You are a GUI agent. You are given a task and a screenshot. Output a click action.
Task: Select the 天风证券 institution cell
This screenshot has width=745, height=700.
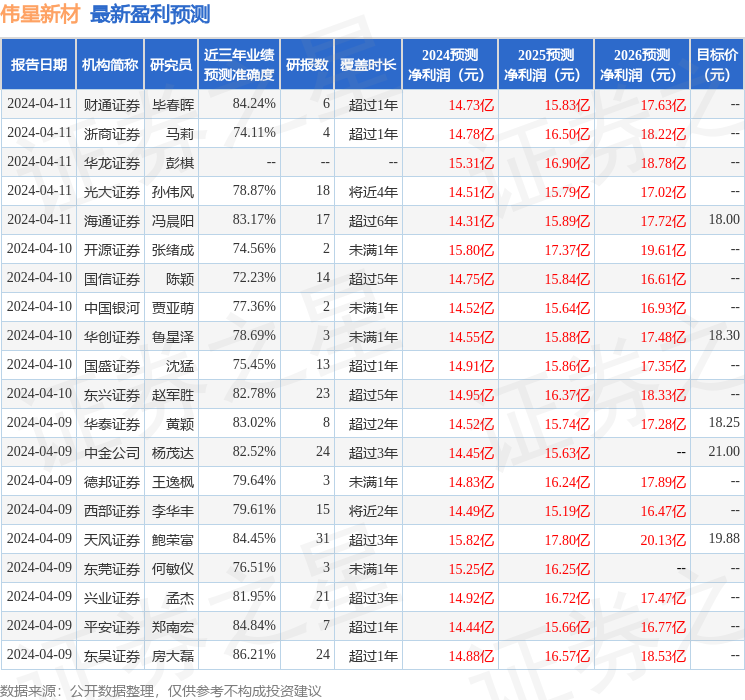[112, 539]
